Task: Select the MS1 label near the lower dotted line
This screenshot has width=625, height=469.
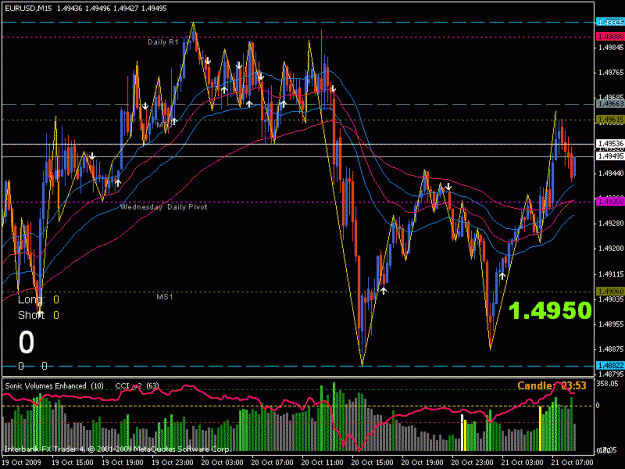Action: pyautogui.click(x=165, y=297)
